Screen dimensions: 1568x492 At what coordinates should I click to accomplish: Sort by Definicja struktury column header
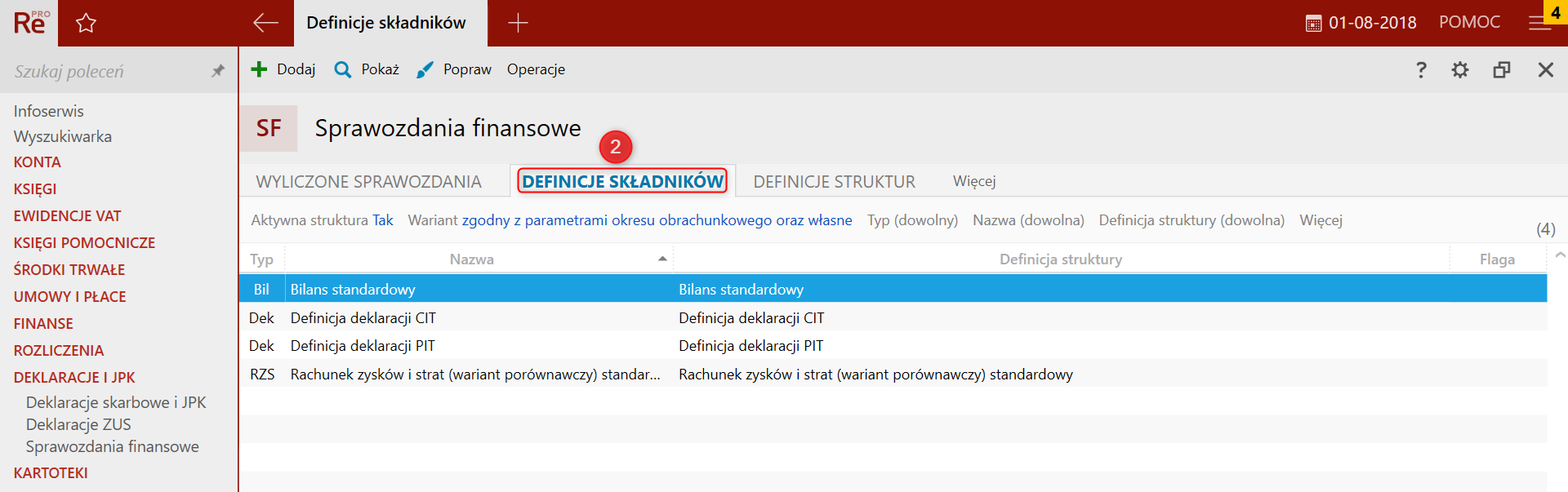tap(1061, 259)
